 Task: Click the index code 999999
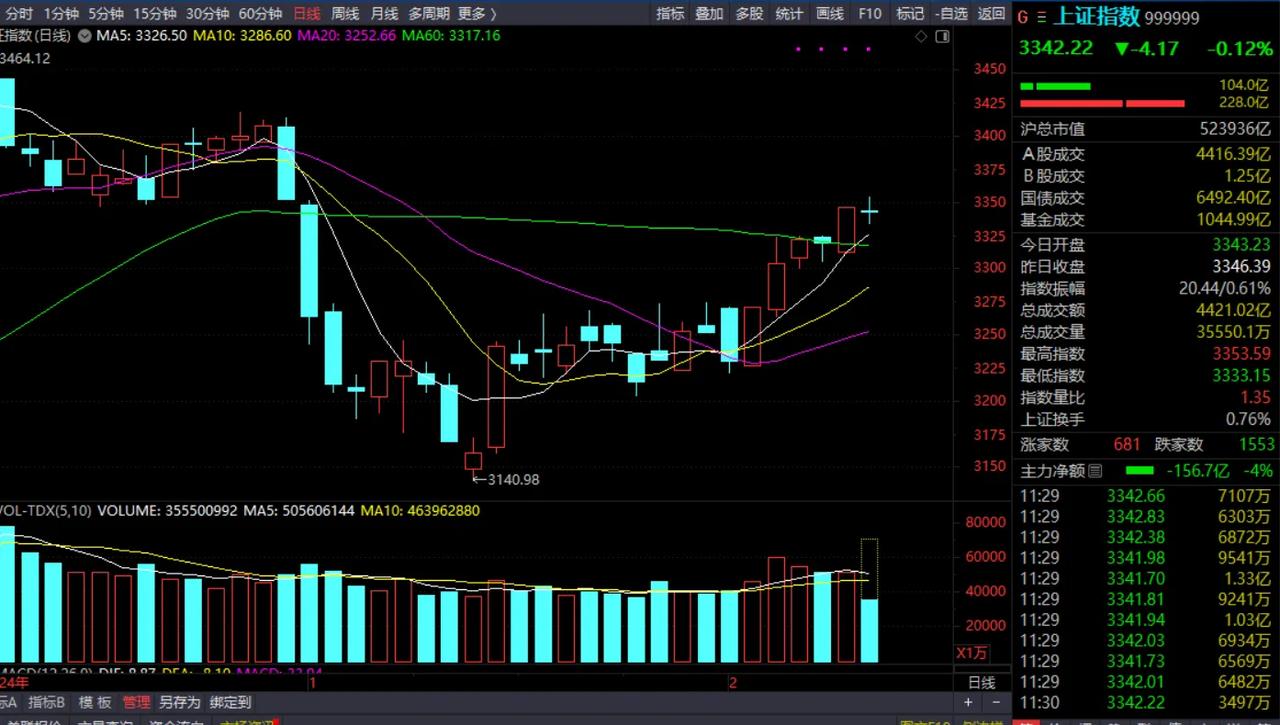click(1172, 18)
